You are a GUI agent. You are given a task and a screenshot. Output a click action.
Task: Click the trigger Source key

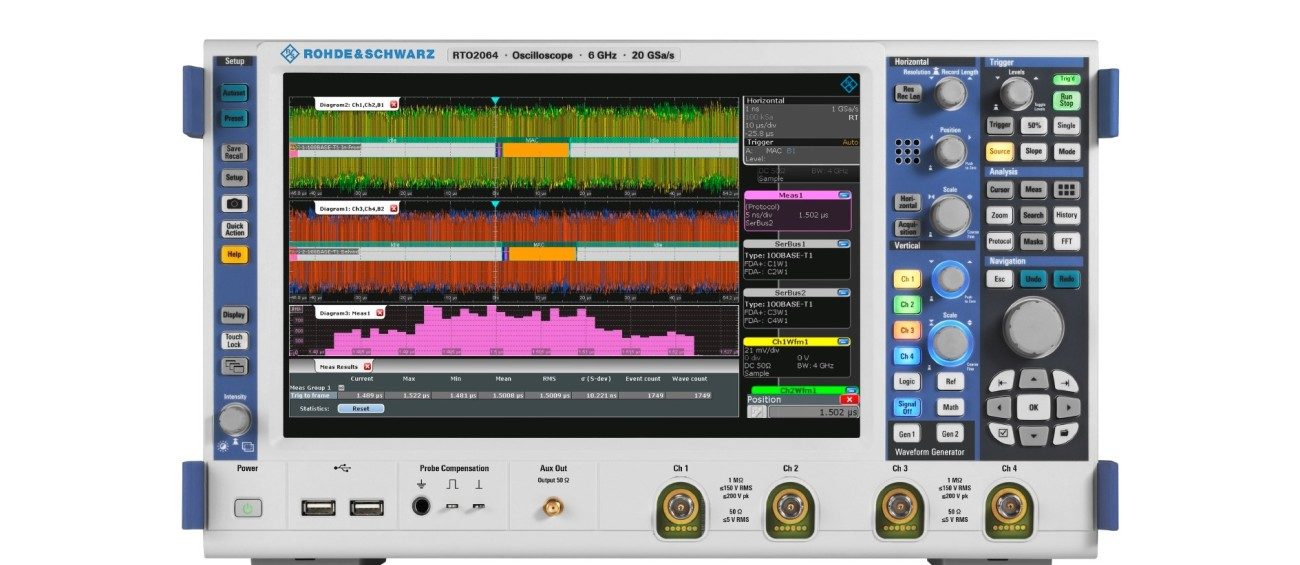[x=1000, y=152]
